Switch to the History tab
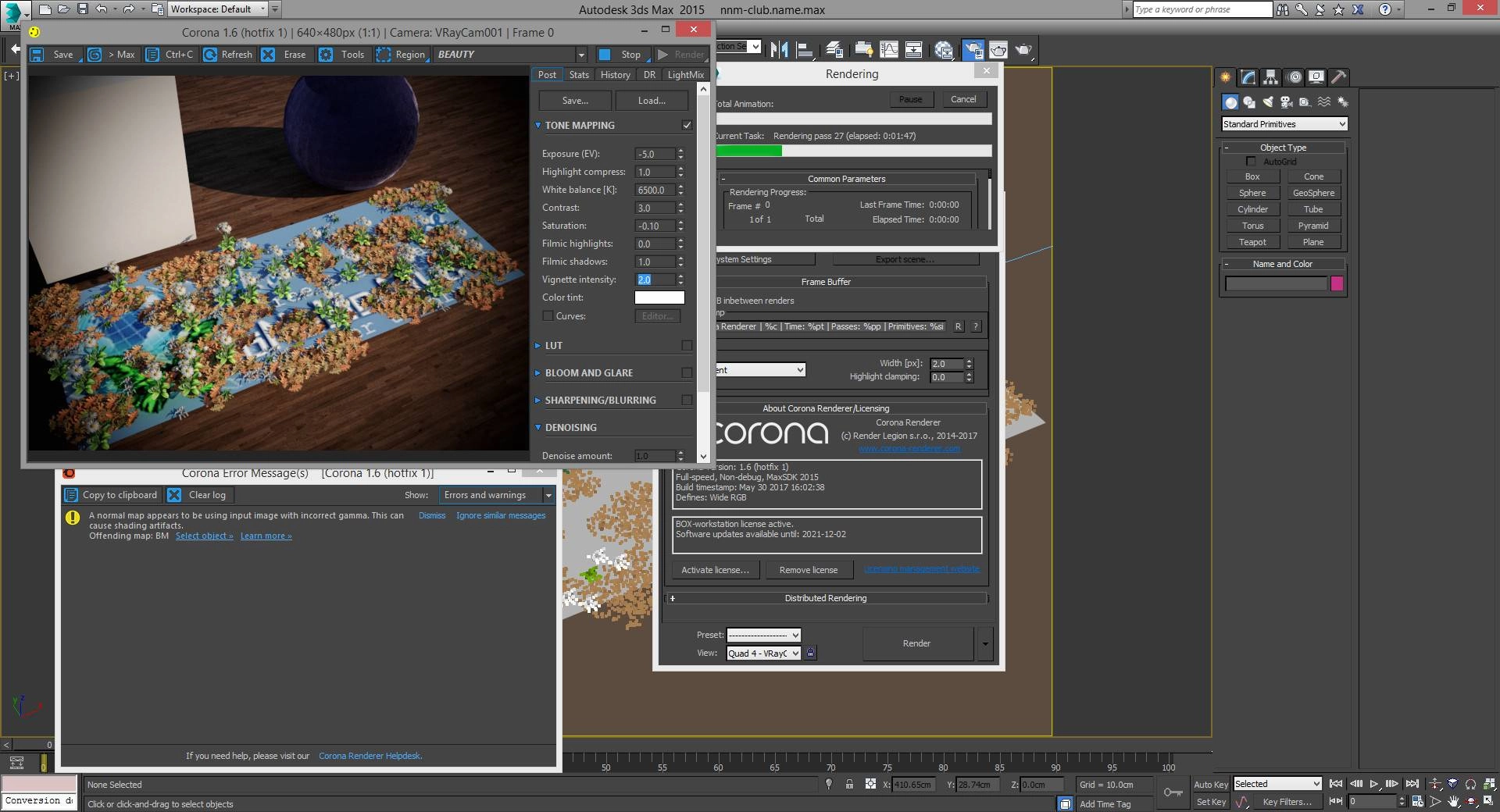The width and height of the screenshot is (1500, 812). pyautogui.click(x=615, y=75)
